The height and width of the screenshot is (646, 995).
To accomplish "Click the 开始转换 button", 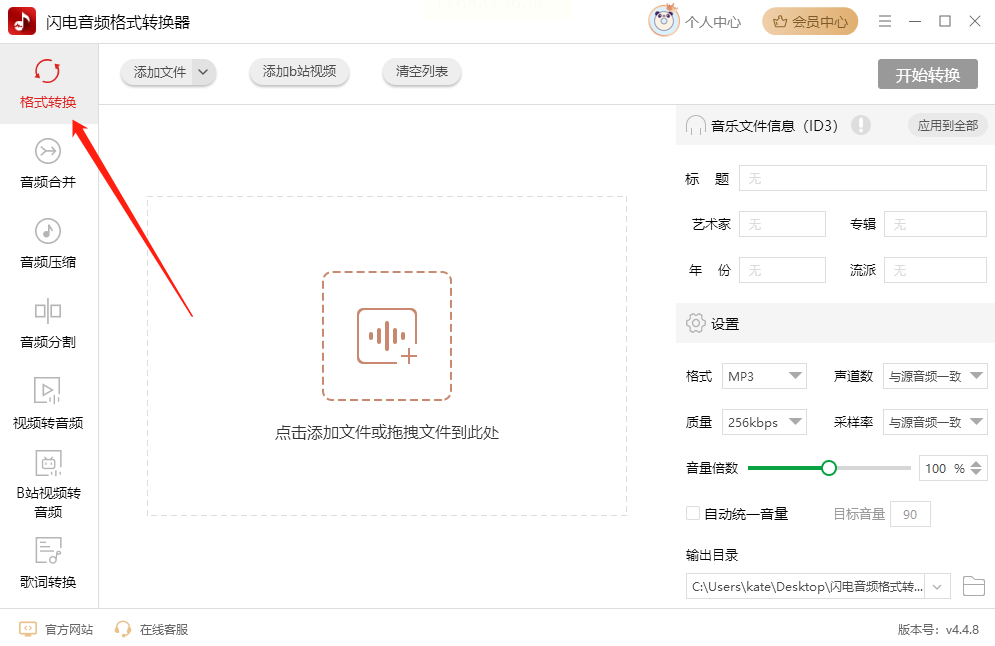I will click(x=928, y=75).
